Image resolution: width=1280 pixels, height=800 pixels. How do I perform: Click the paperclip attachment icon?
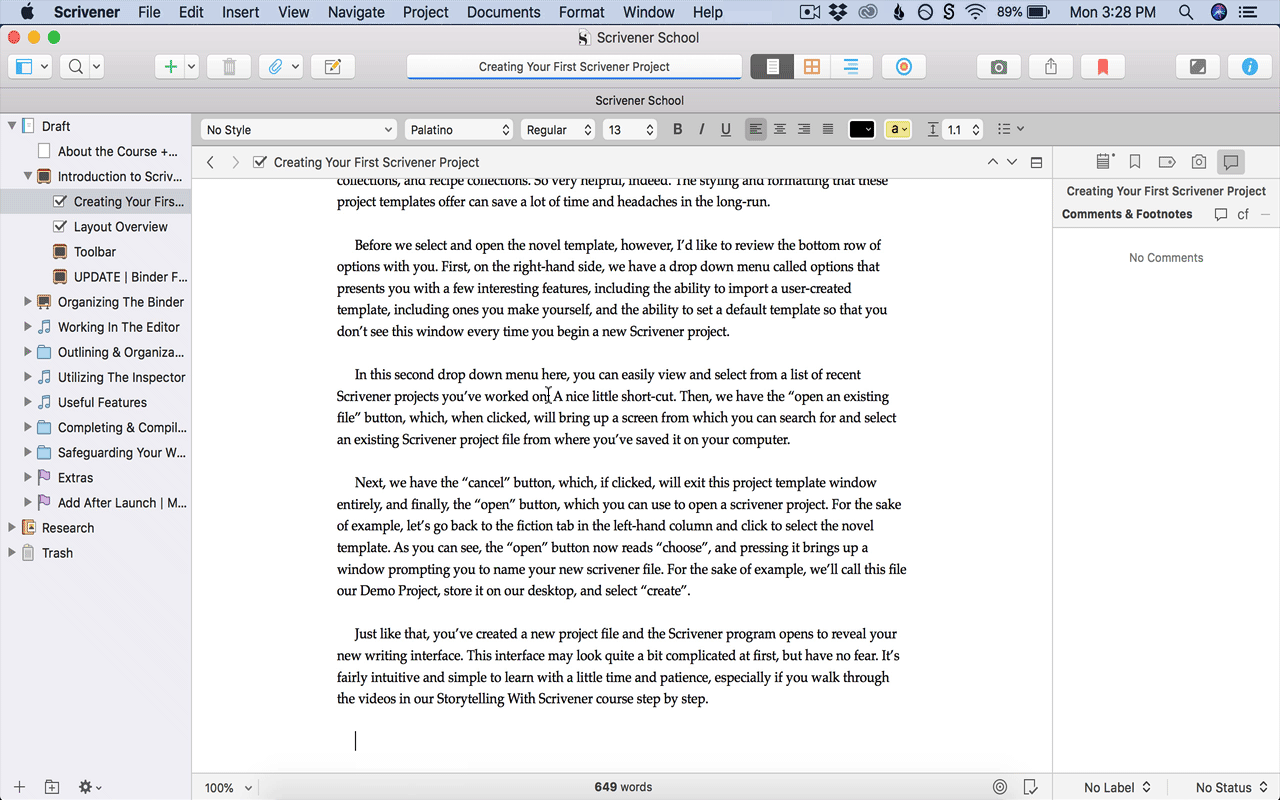tap(276, 67)
